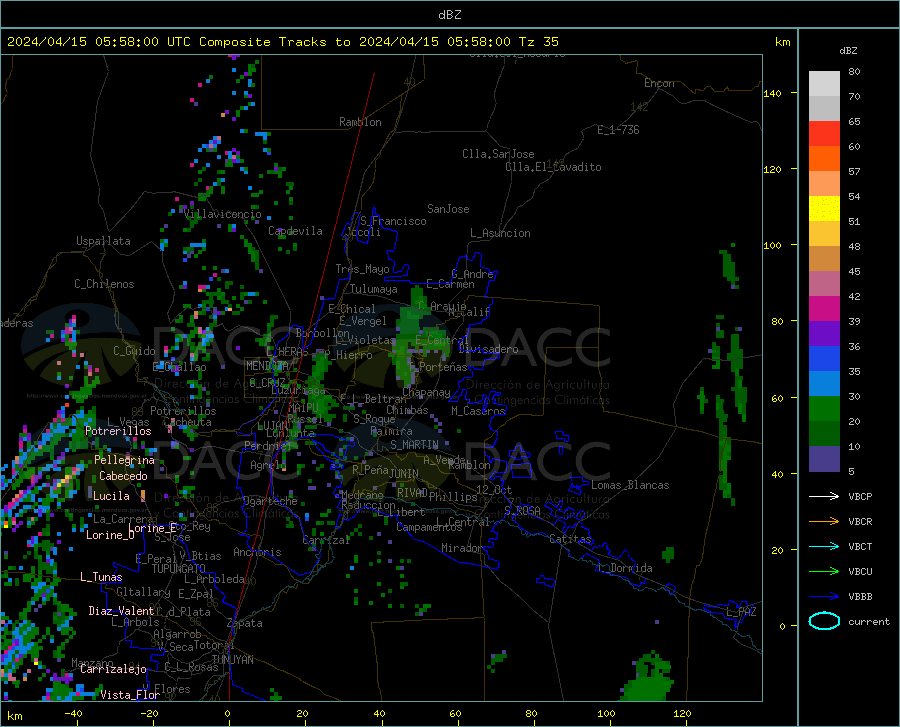This screenshot has height=727, width=900.
Task: Click the 'Vista_Flor' station label
Action: [130, 695]
